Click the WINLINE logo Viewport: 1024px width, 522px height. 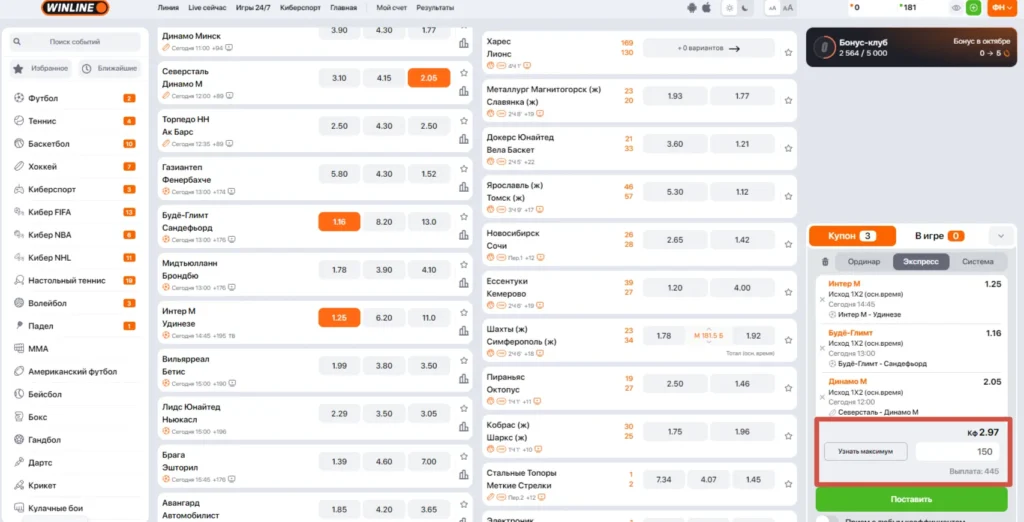74,8
